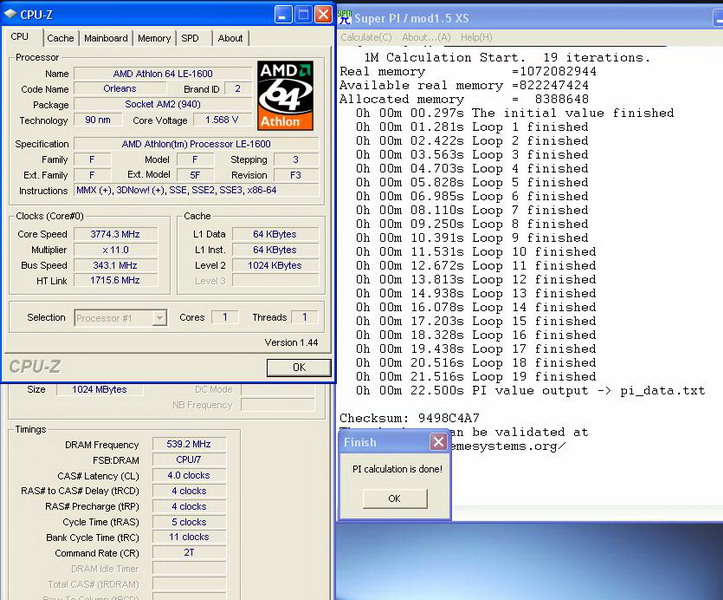723x600 pixels.
Task: Select the CPU tab in CPU-Z
Action: (20, 37)
